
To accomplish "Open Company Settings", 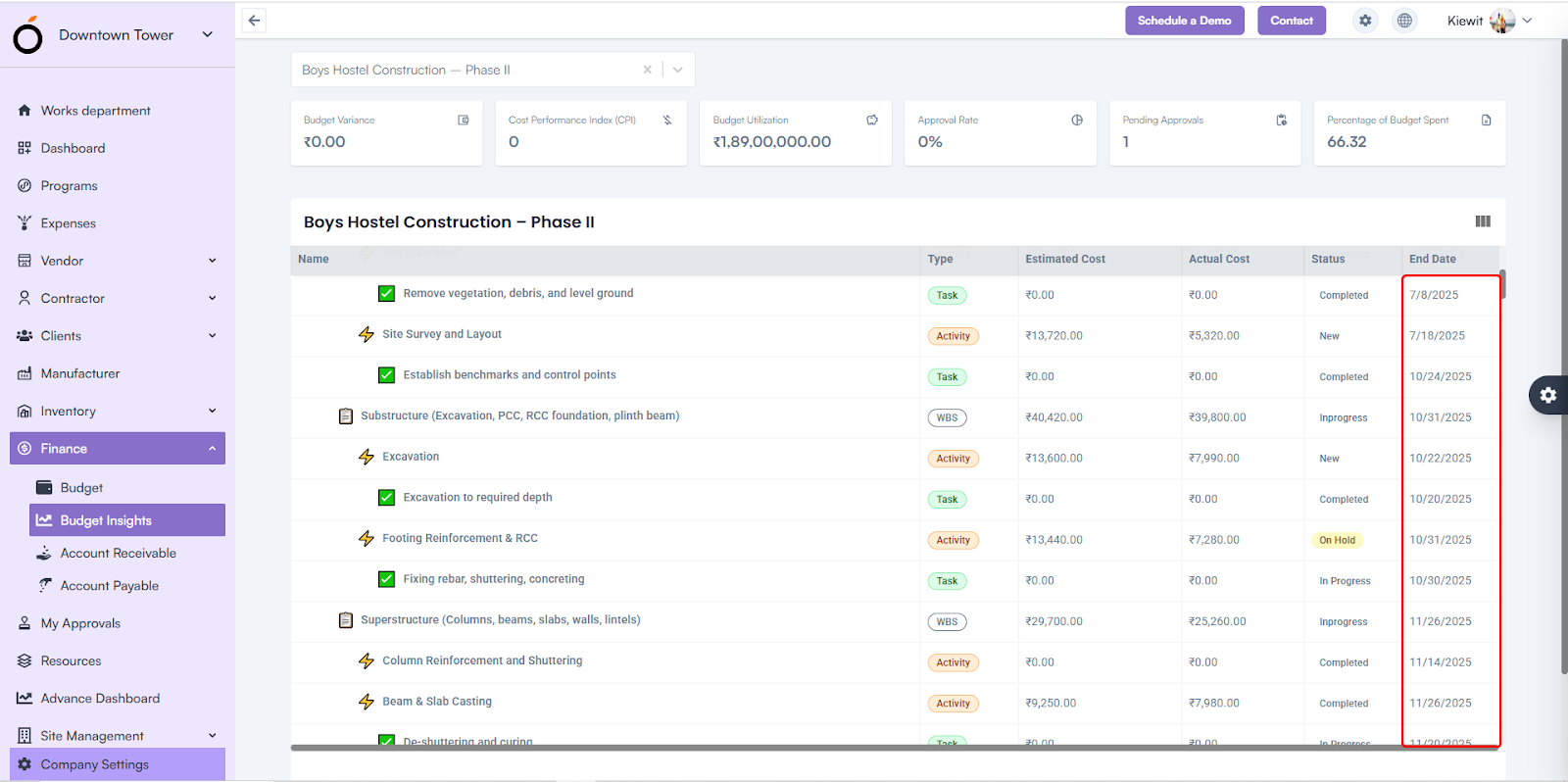I will [118, 764].
